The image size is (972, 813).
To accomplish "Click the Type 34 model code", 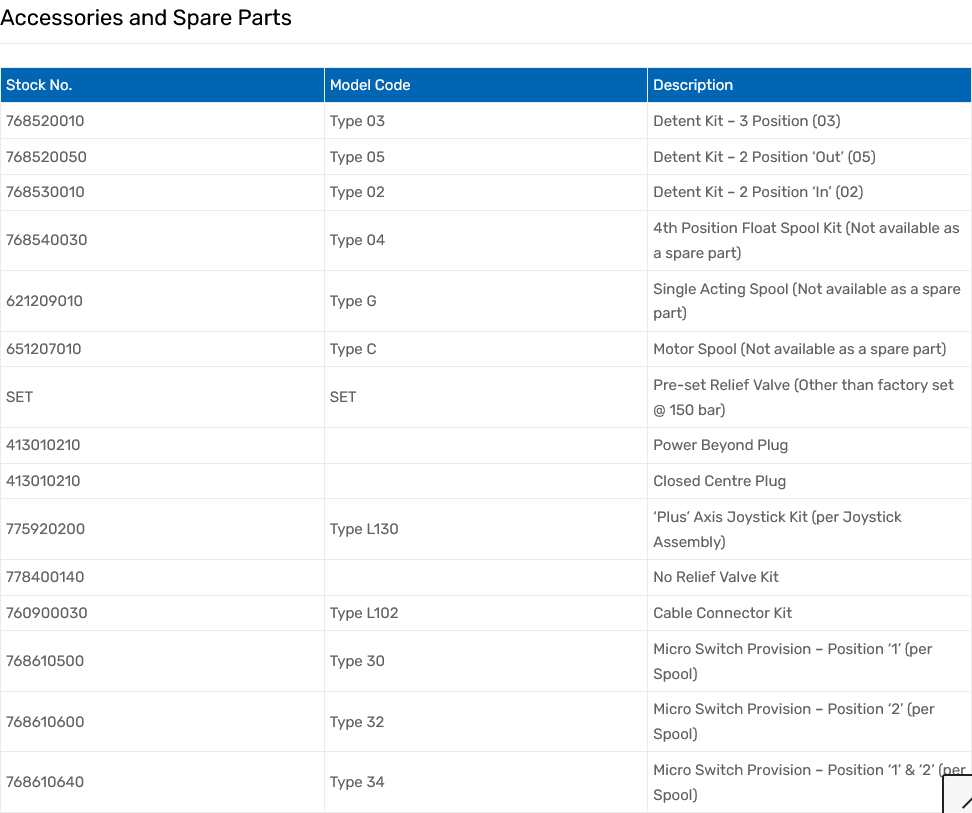I will pyautogui.click(x=357, y=782).
